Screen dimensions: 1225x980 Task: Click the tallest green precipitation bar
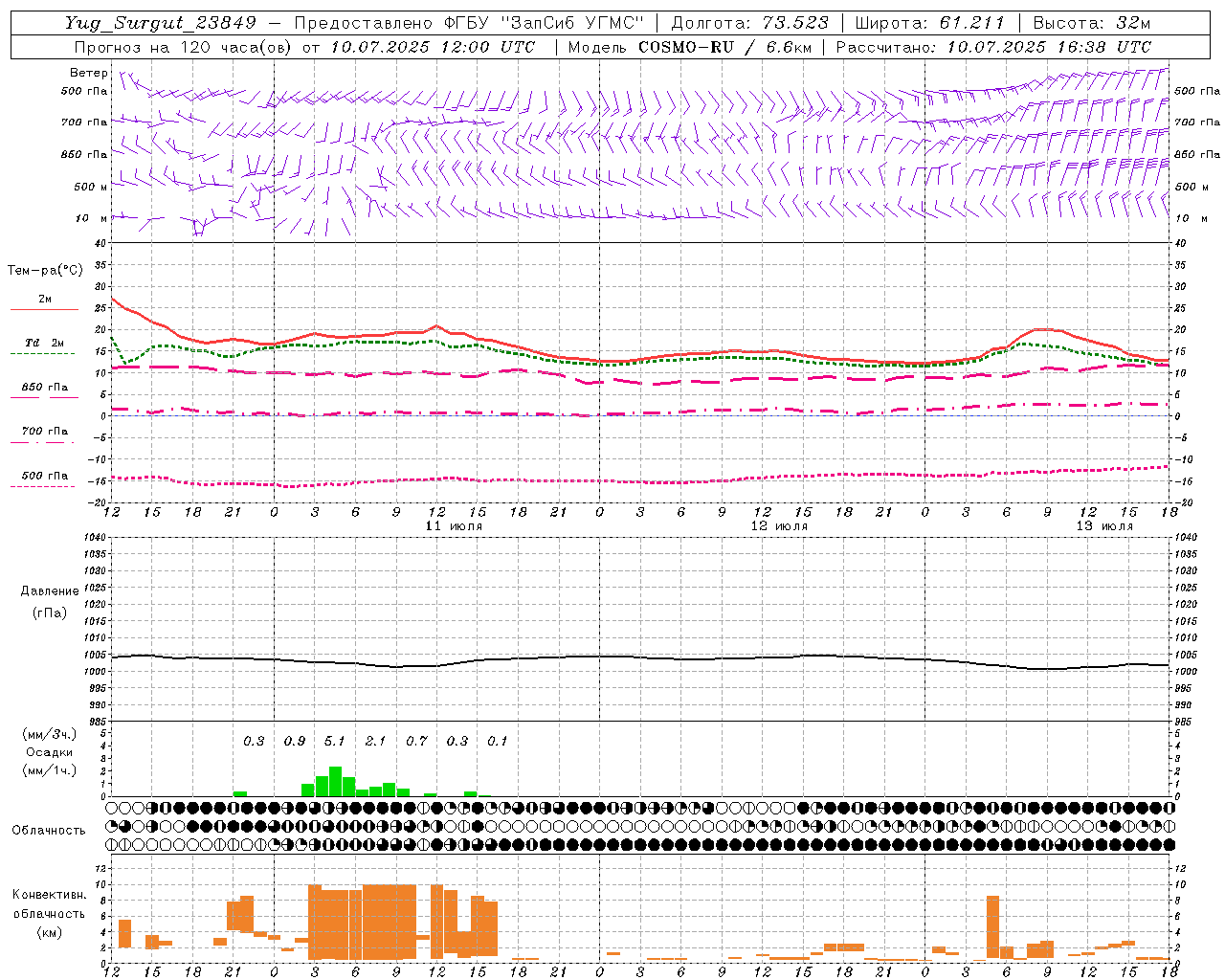pos(335,781)
